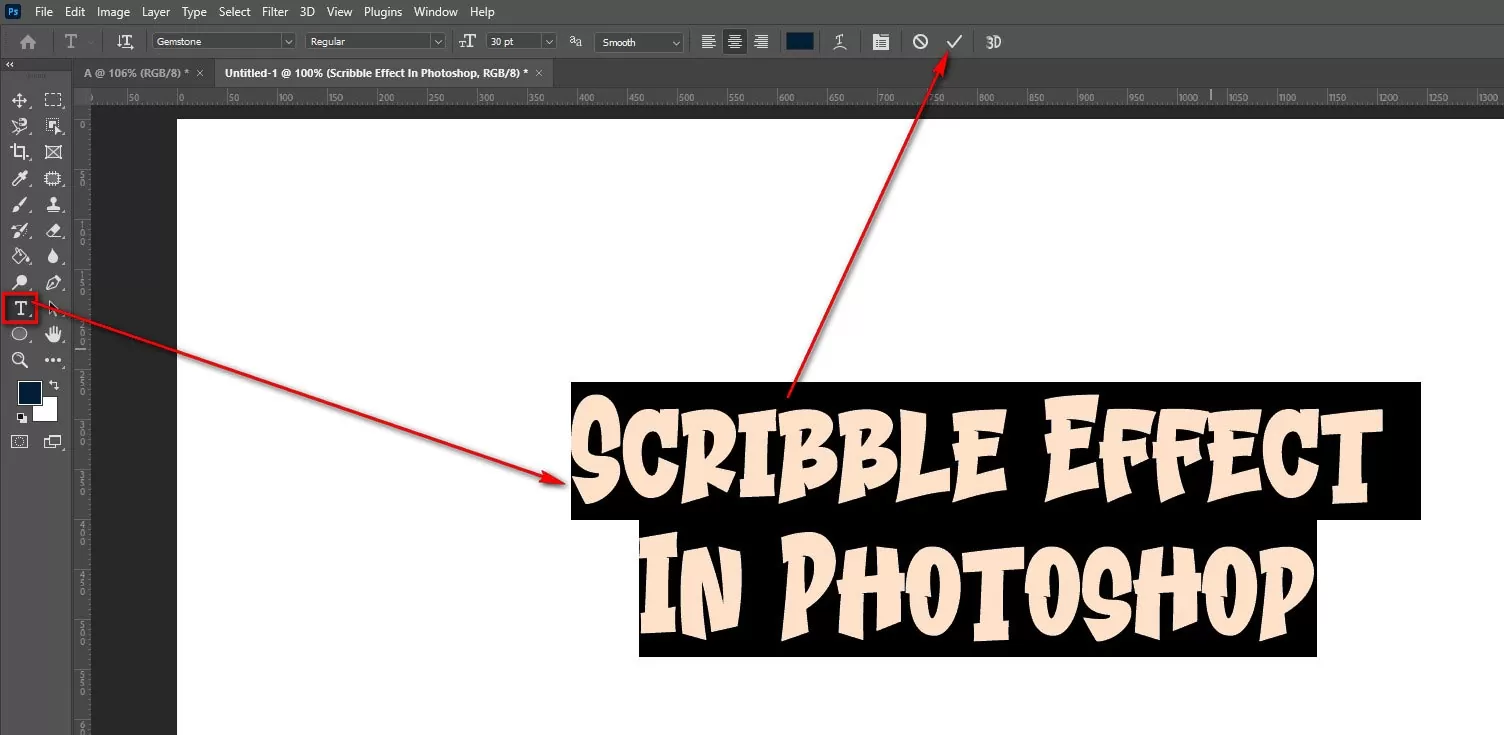Left align the text
This screenshot has height=735, width=1504.
(x=708, y=42)
